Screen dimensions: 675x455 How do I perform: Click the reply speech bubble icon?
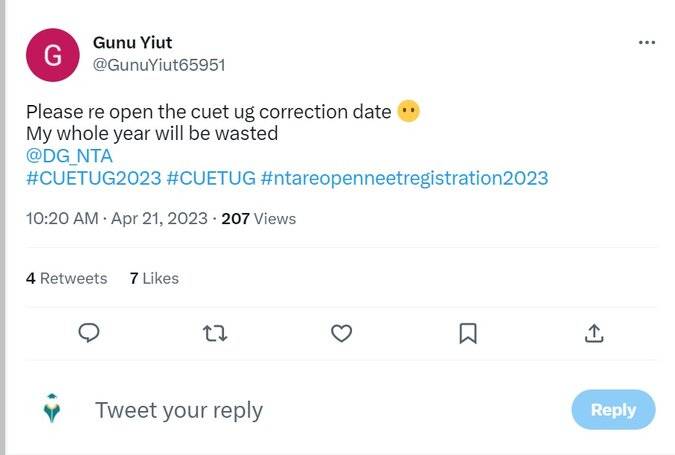(x=88, y=333)
